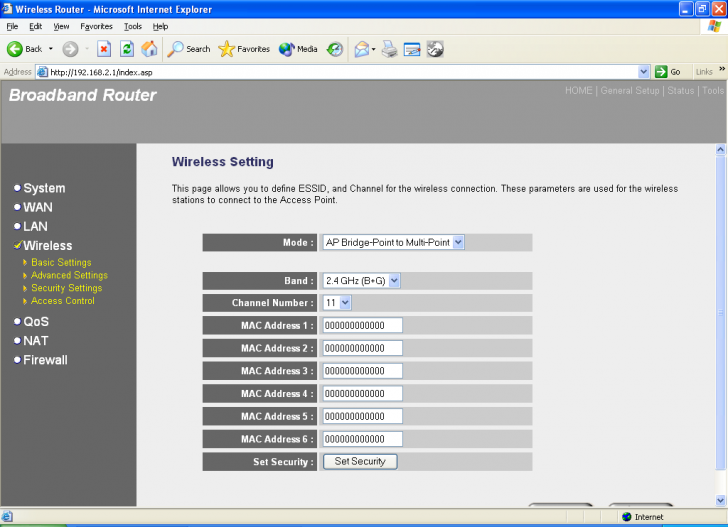Screen dimensions: 728x527
Task: Open the File menu
Action: pyautogui.click(x=12, y=26)
